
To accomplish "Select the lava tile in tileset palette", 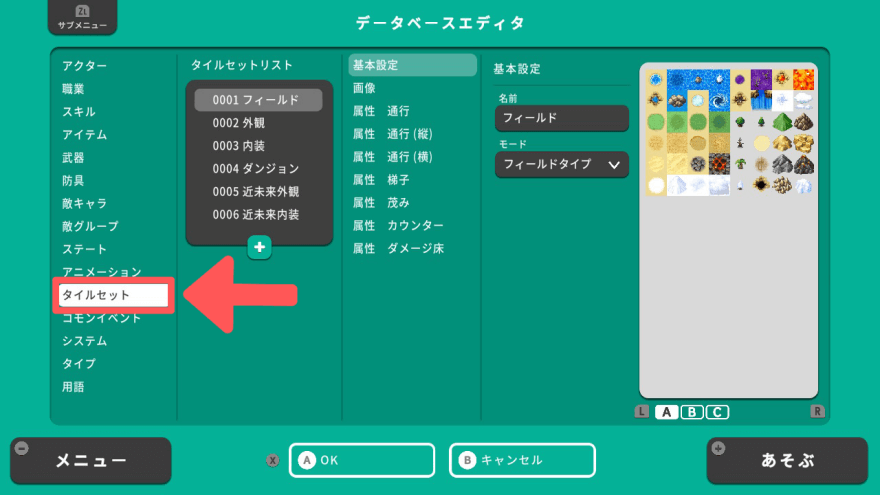I will [804, 80].
